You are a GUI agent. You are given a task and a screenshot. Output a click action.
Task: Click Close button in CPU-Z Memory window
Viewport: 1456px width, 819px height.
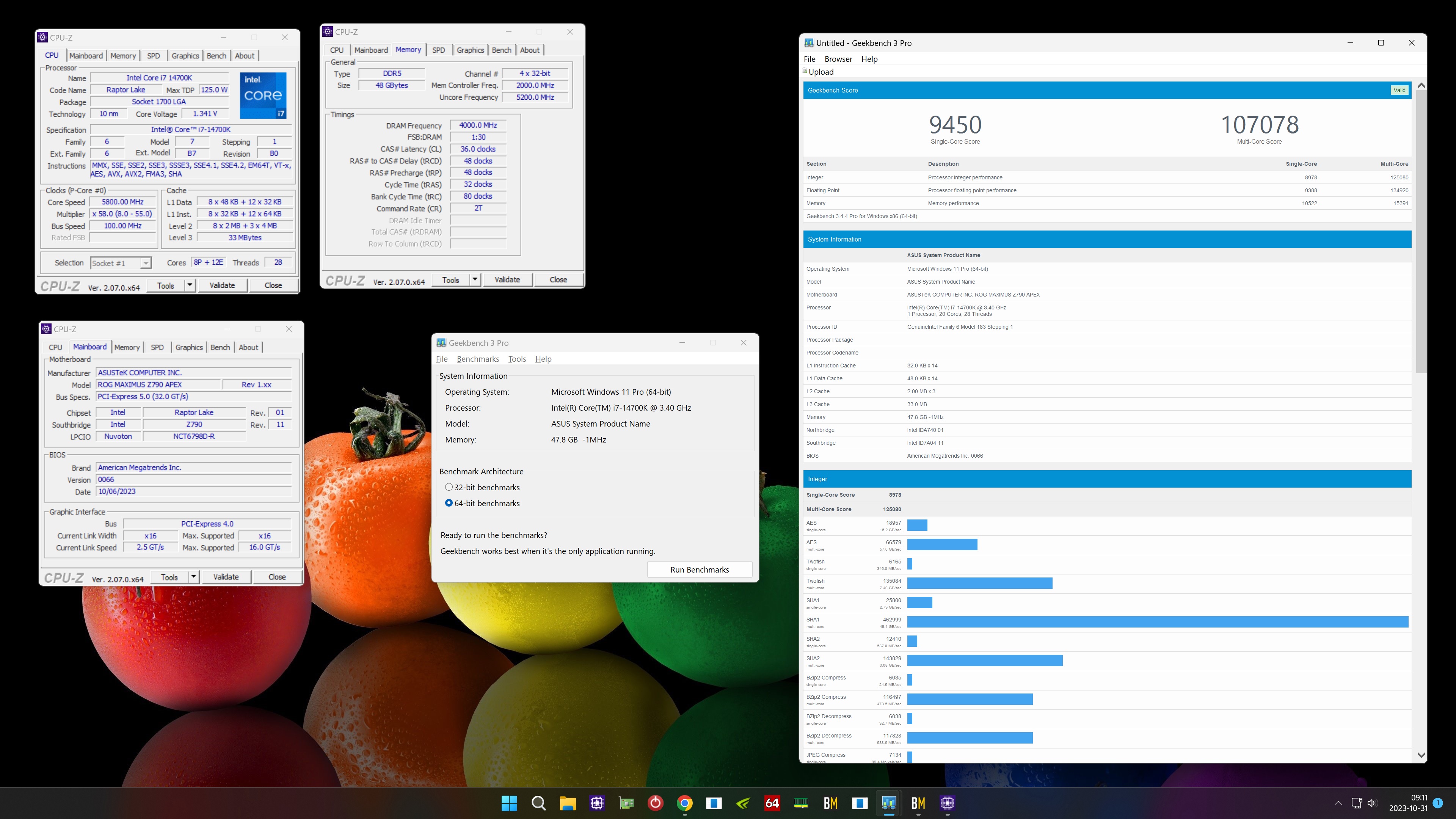pyautogui.click(x=559, y=280)
